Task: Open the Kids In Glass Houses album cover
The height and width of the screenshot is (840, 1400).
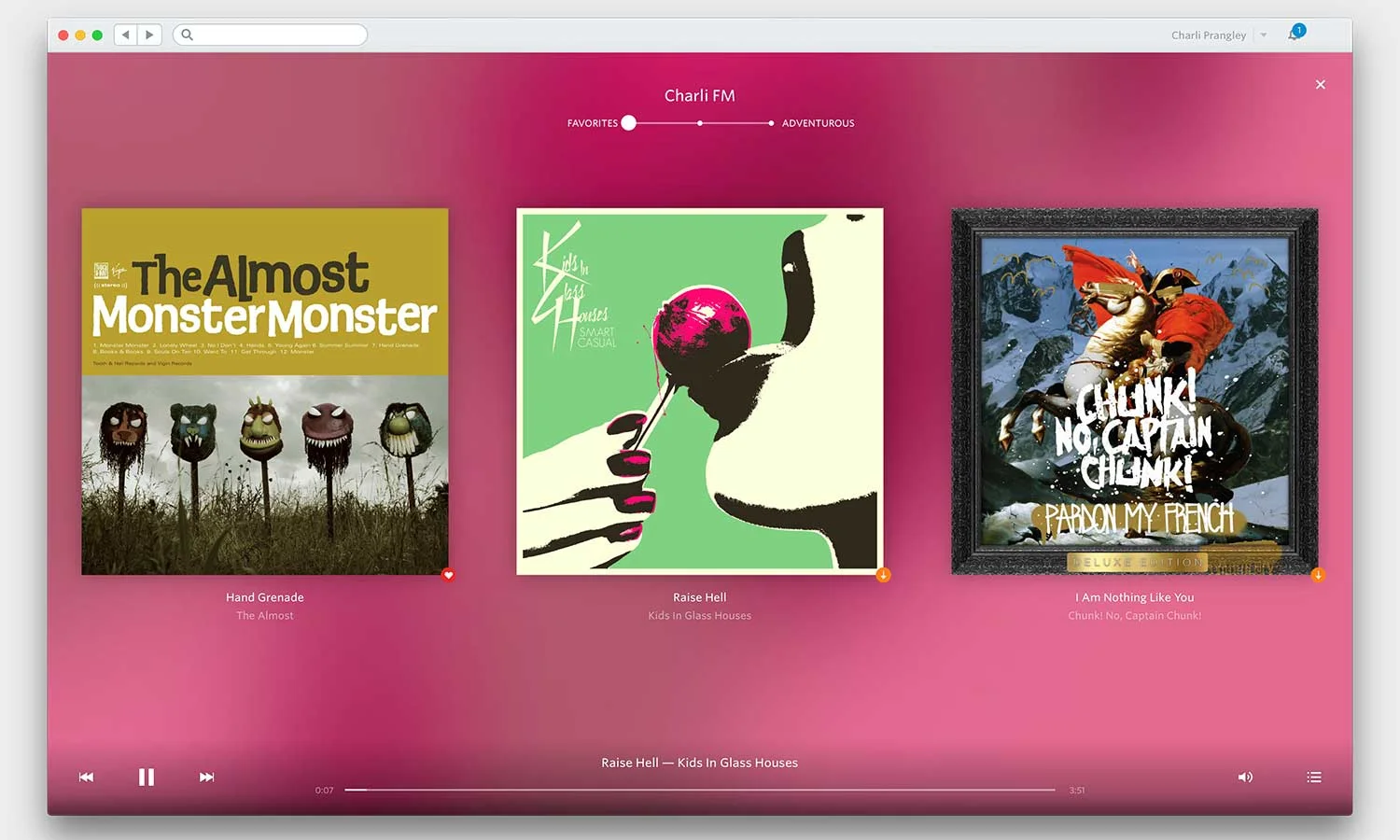Action: click(700, 391)
